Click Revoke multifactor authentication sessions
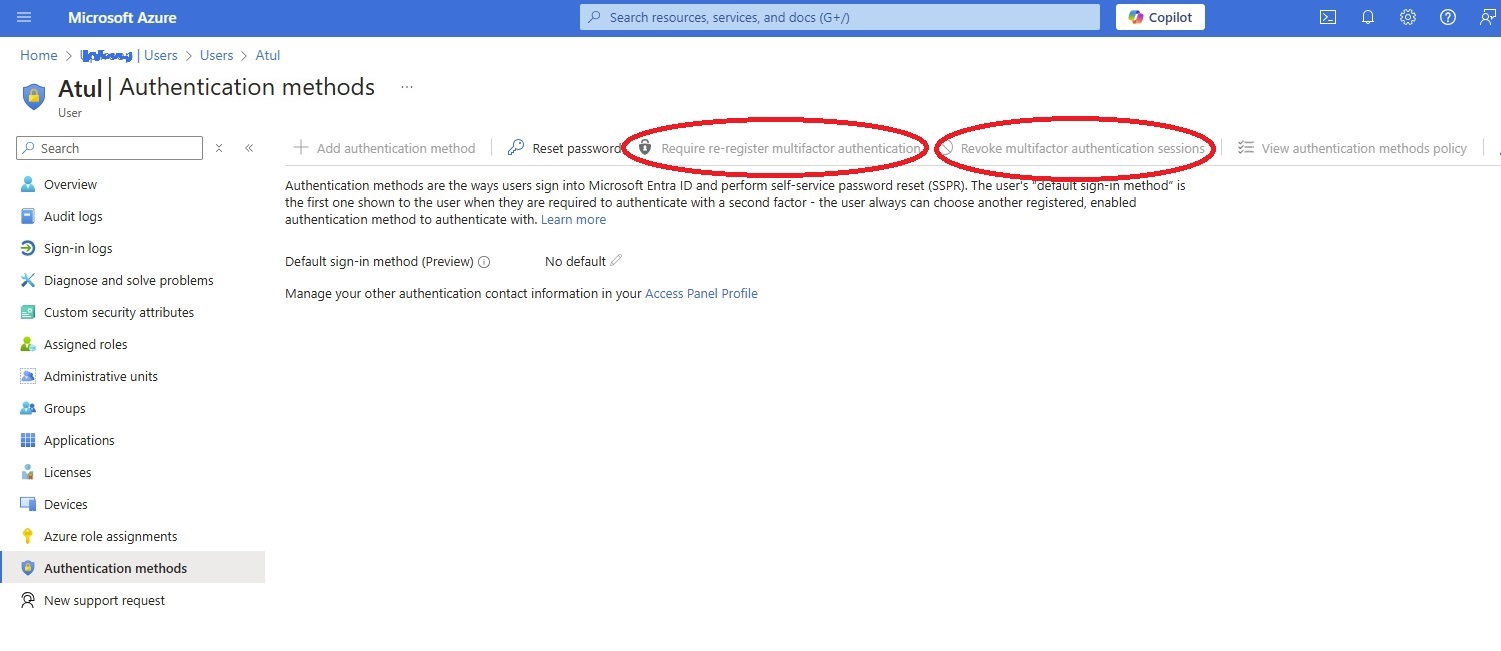Image resolution: width=1501 pixels, height=651 pixels. coord(1072,148)
